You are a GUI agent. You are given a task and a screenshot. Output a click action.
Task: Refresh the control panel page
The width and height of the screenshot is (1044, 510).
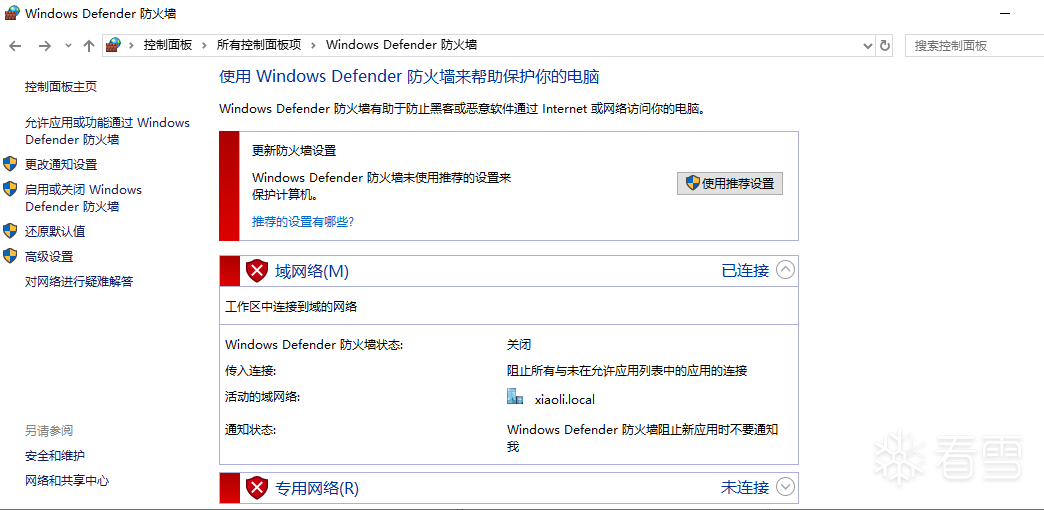885,45
